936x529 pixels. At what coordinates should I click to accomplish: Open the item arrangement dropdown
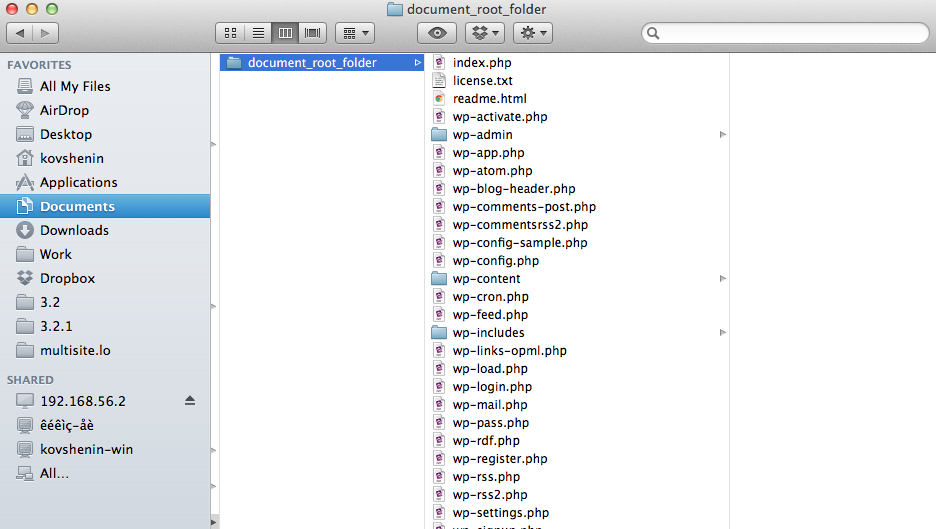pos(355,33)
